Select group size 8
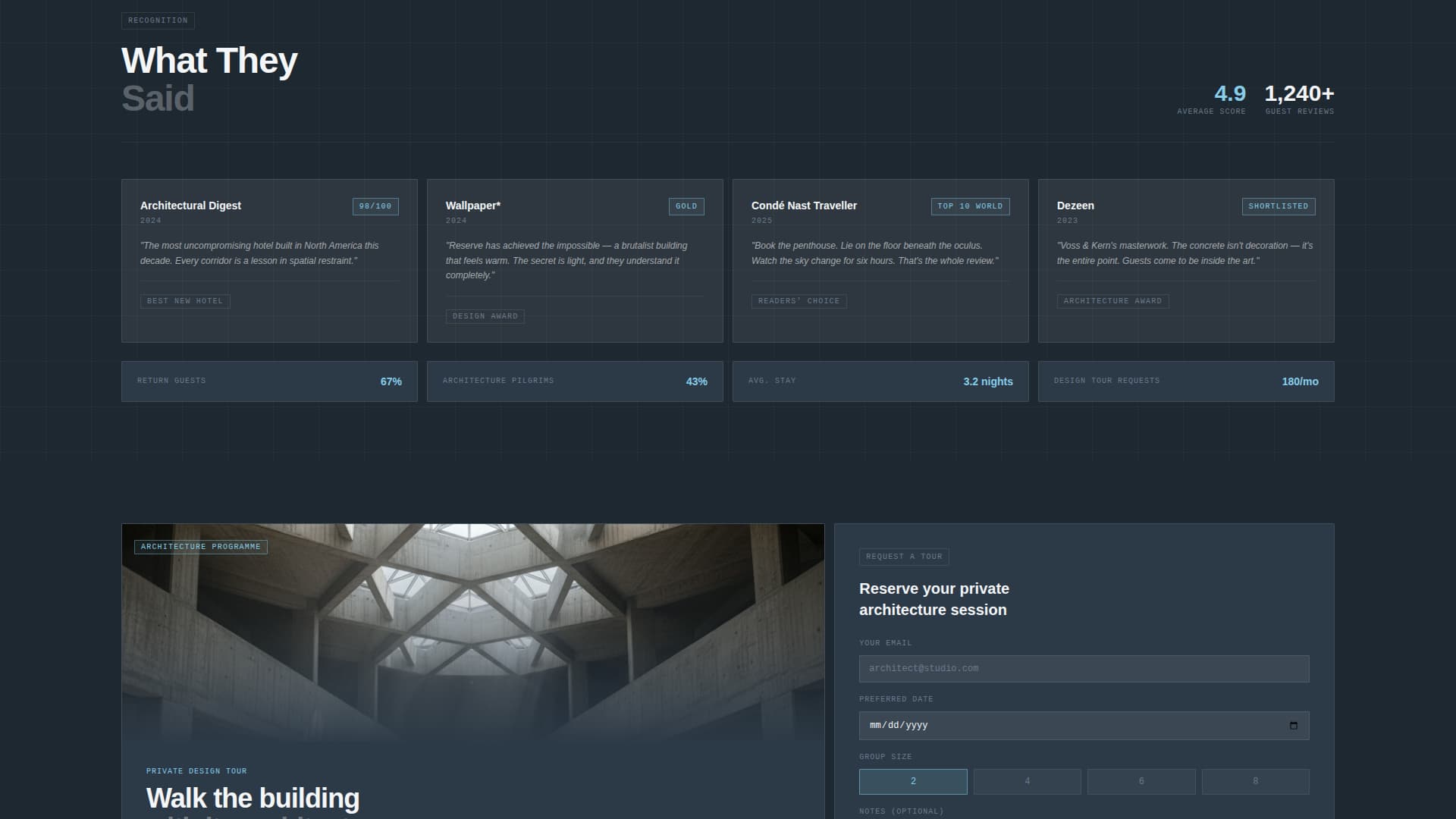This screenshot has height=819, width=1456. coord(1255,780)
